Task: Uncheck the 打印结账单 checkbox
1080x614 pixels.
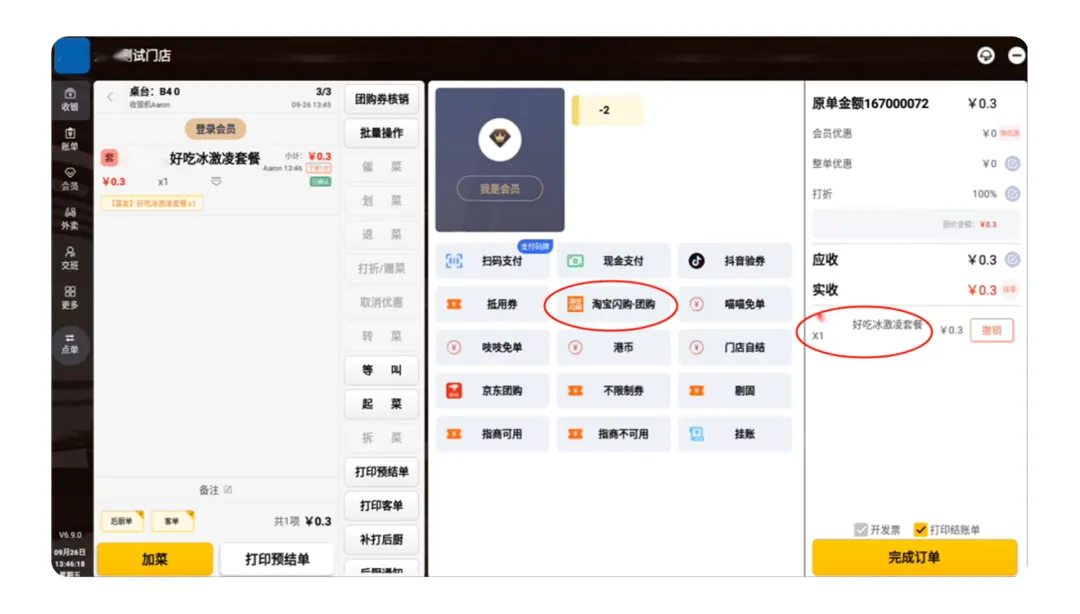Action: click(921, 530)
